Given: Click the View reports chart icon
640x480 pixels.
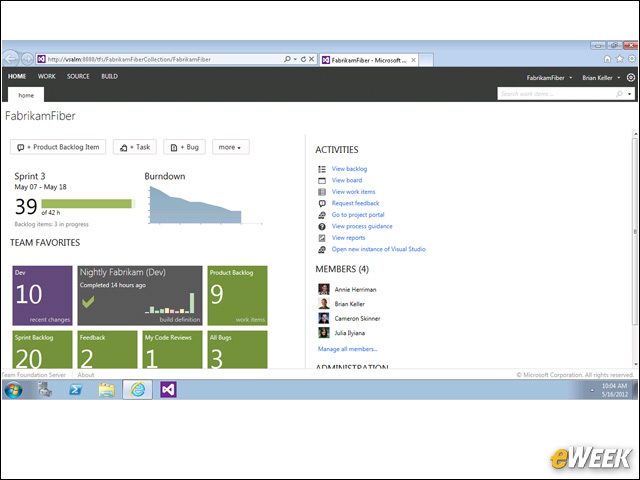Looking at the screenshot, I should [322, 238].
